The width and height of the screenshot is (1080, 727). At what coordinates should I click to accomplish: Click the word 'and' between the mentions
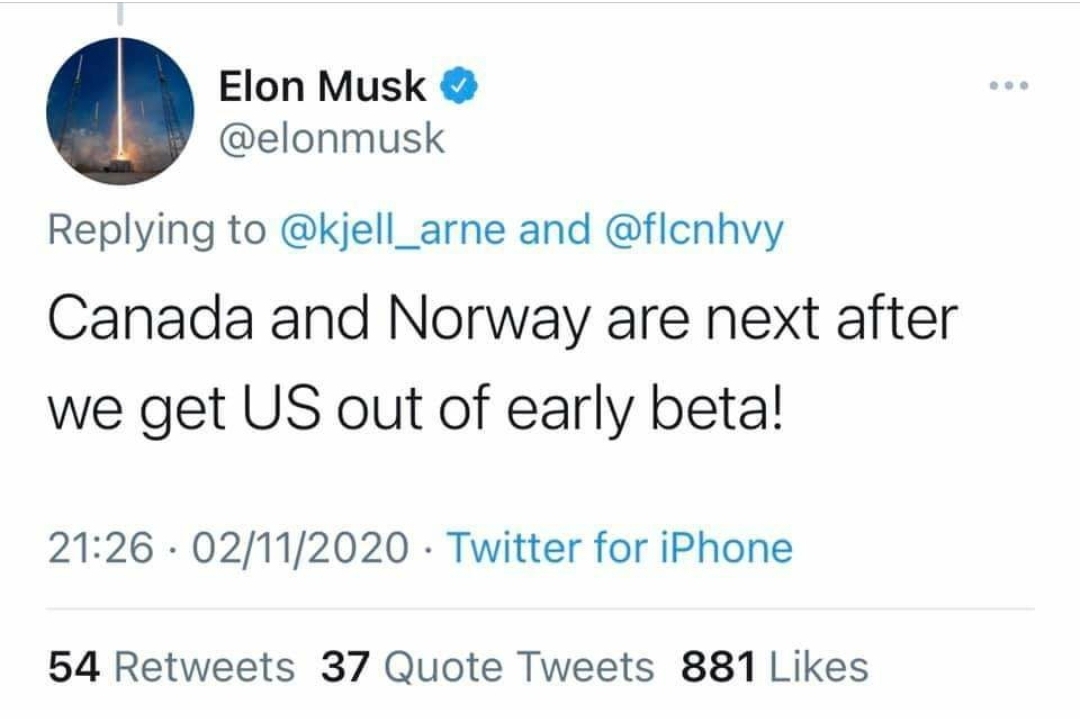554,230
